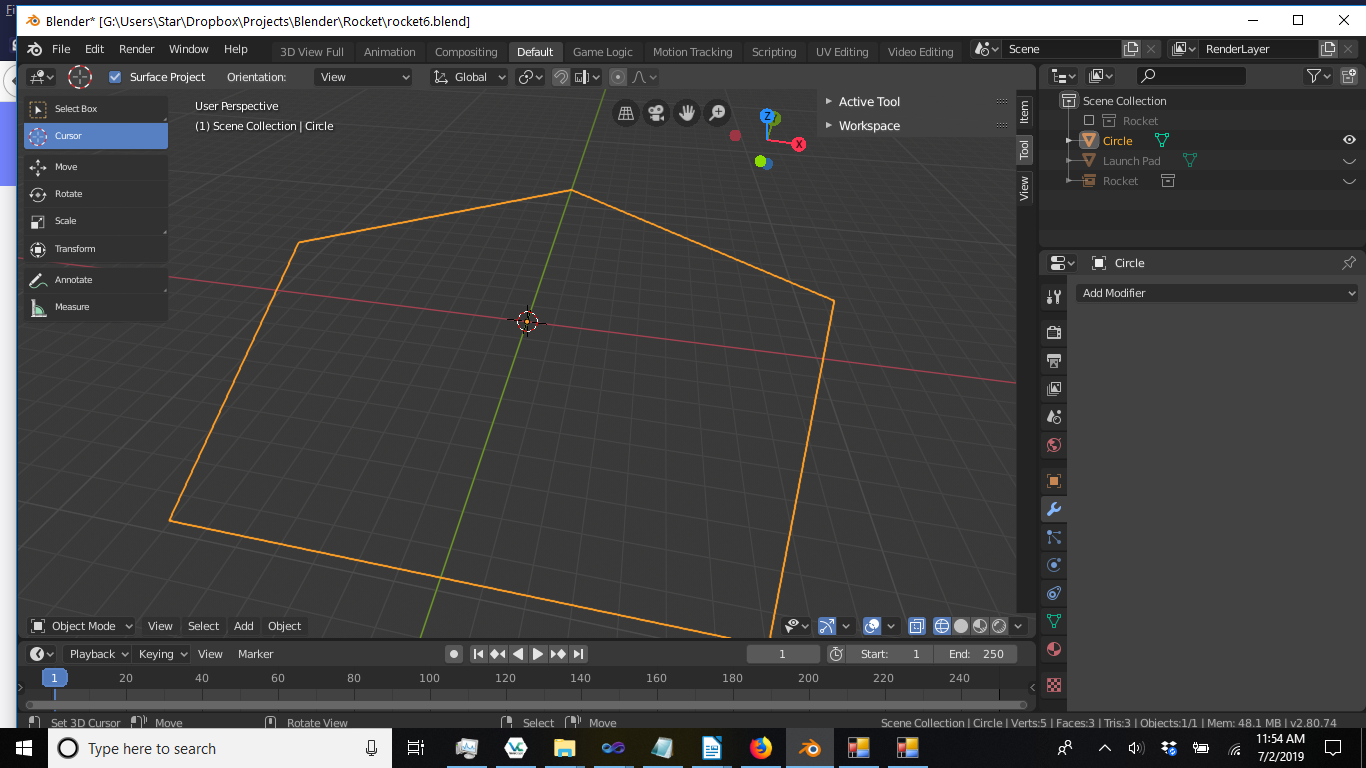Open the Texture properties checker icon
This screenshot has width=1366, height=768.
click(1053, 685)
